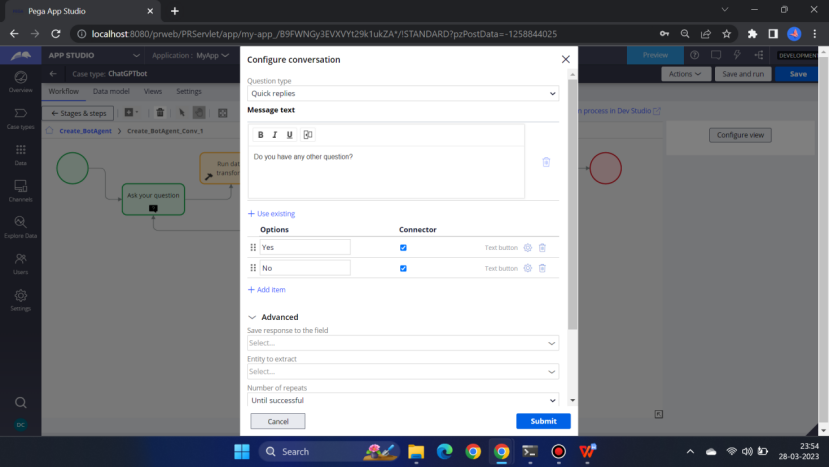Click the DC user avatar at sidebar bottom
This screenshot has width=830, height=467.
[21, 425]
